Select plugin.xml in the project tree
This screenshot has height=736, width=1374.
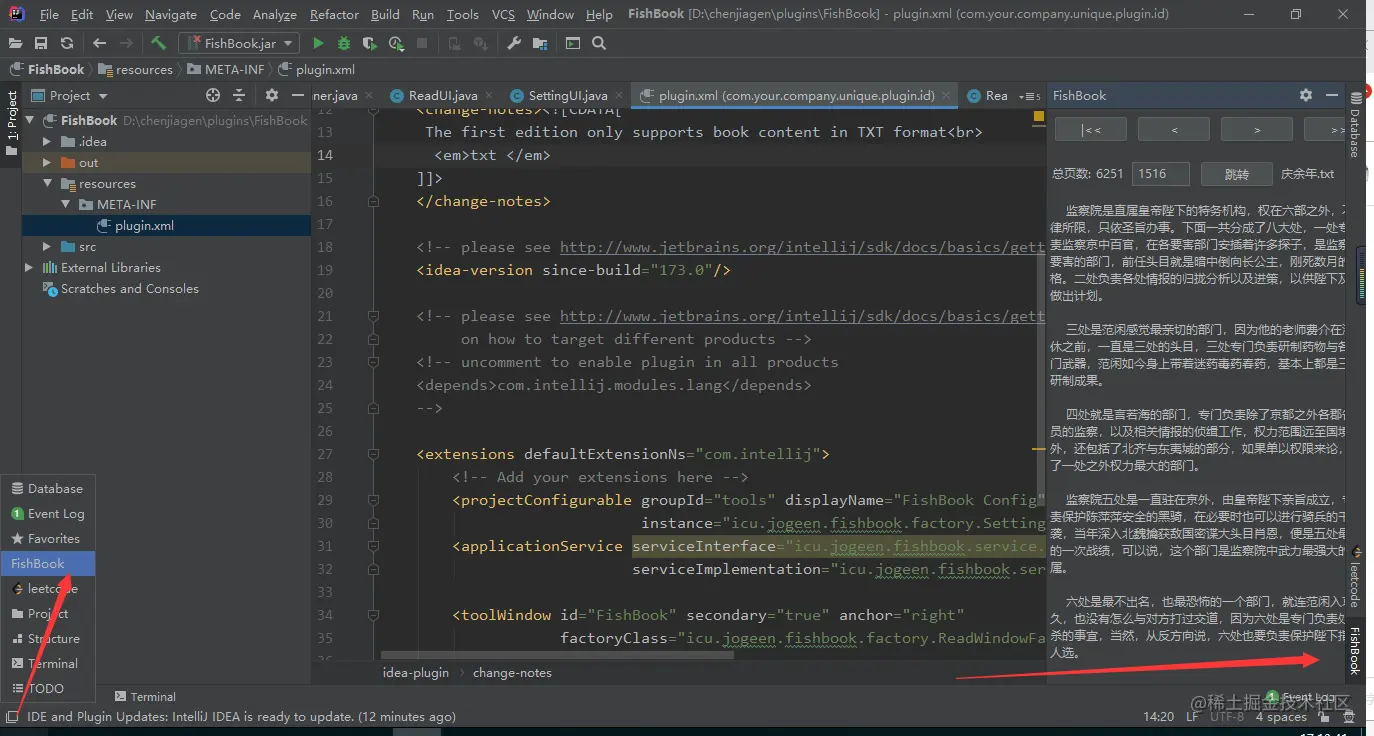click(x=167, y=225)
